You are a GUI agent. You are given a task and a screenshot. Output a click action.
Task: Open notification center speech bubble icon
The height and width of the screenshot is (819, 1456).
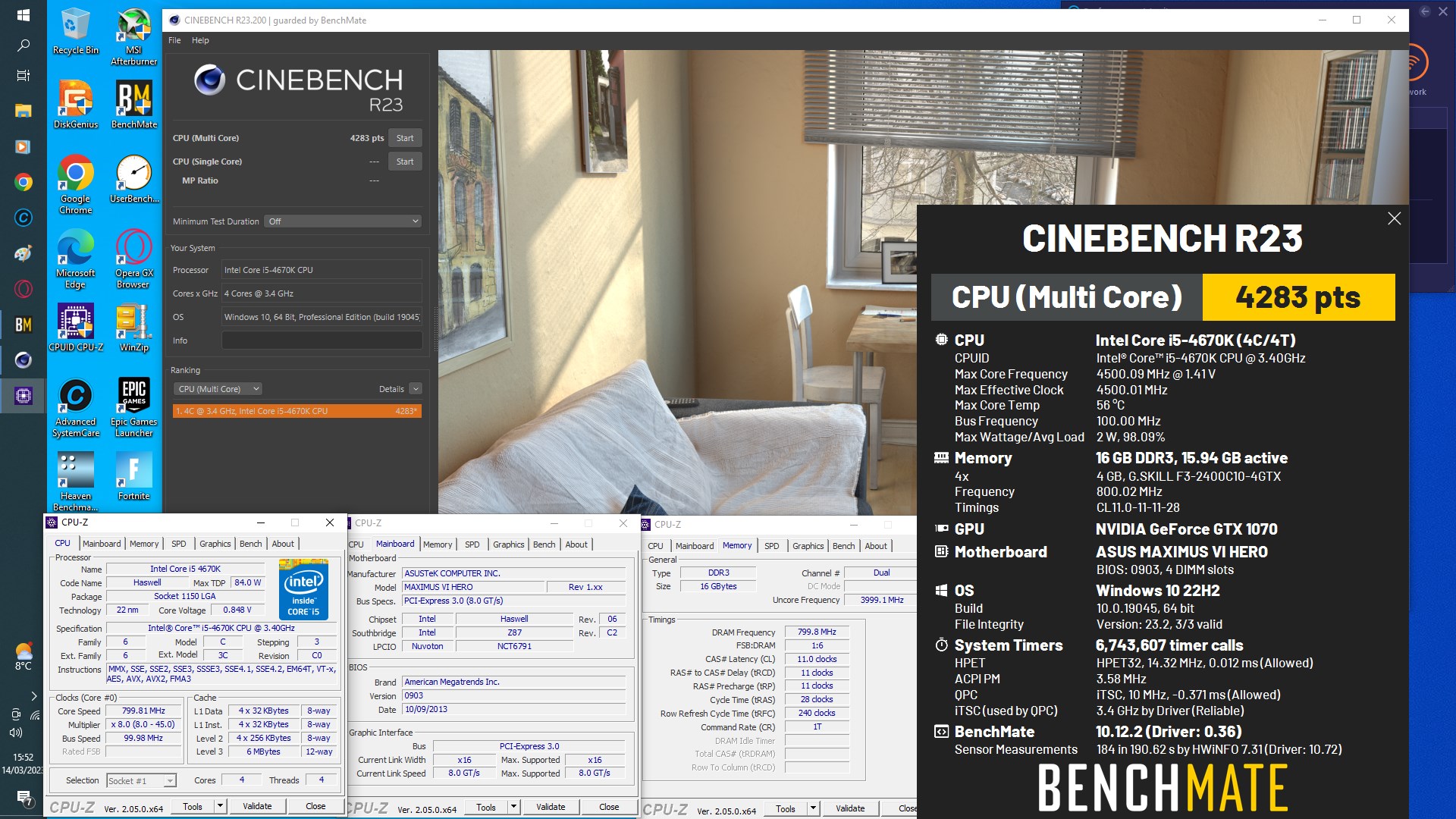click(x=24, y=798)
